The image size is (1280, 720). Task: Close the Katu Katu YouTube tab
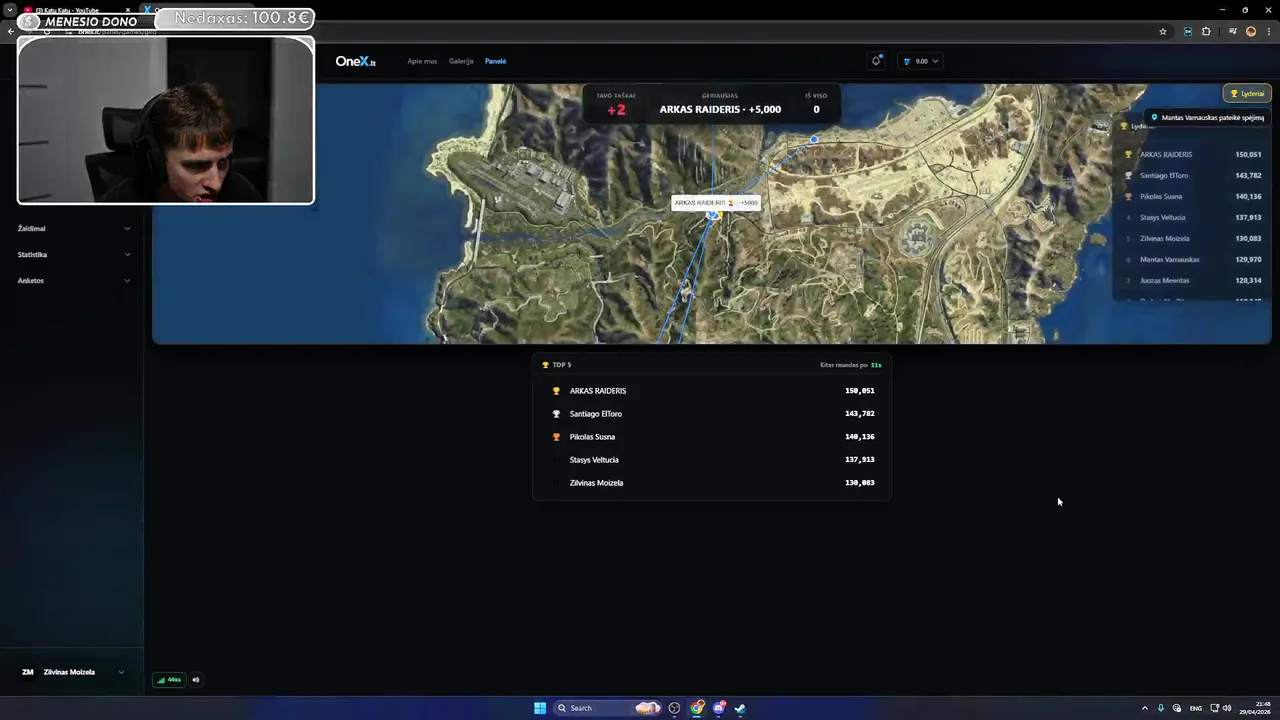click(x=128, y=10)
